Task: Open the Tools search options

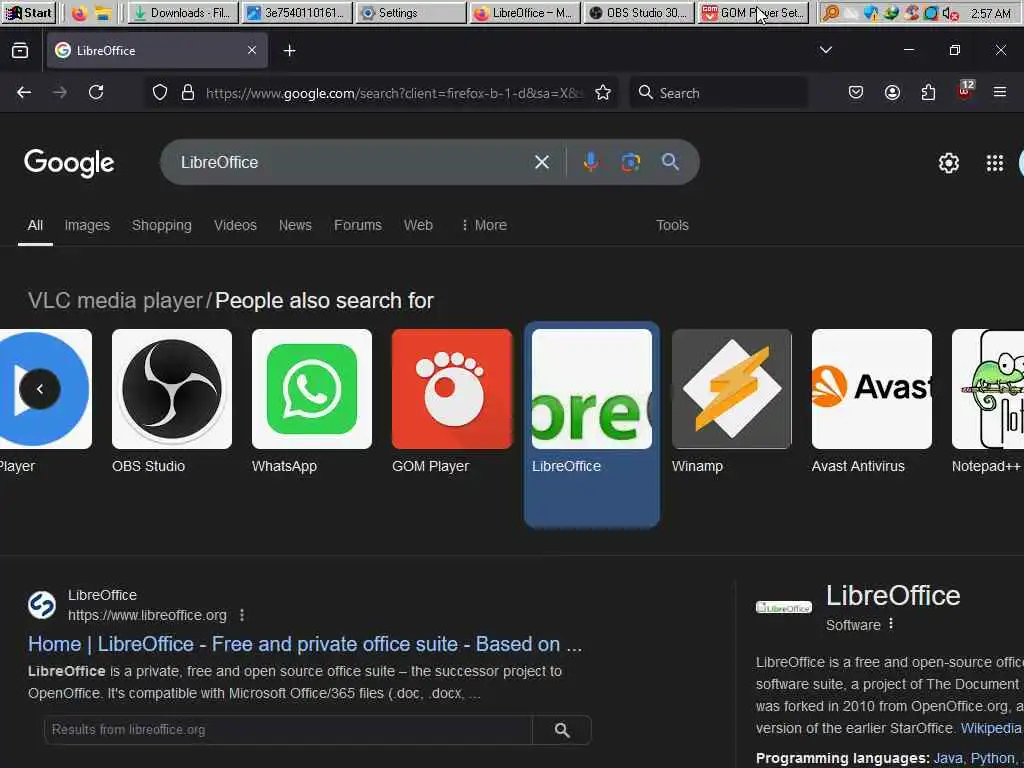Action: tap(672, 225)
